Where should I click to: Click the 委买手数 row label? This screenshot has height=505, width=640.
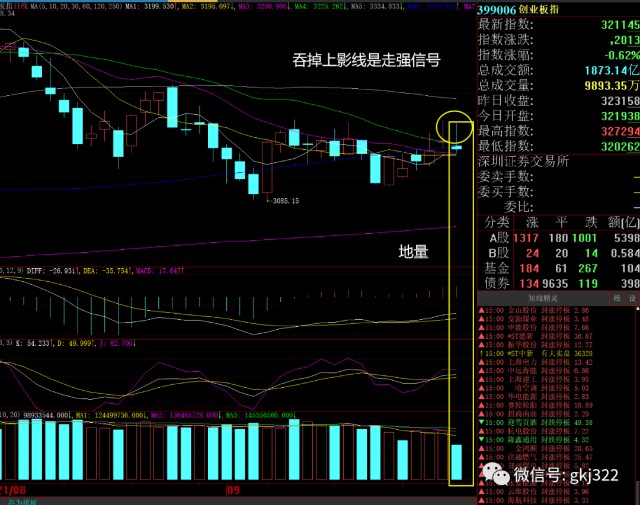pos(506,191)
